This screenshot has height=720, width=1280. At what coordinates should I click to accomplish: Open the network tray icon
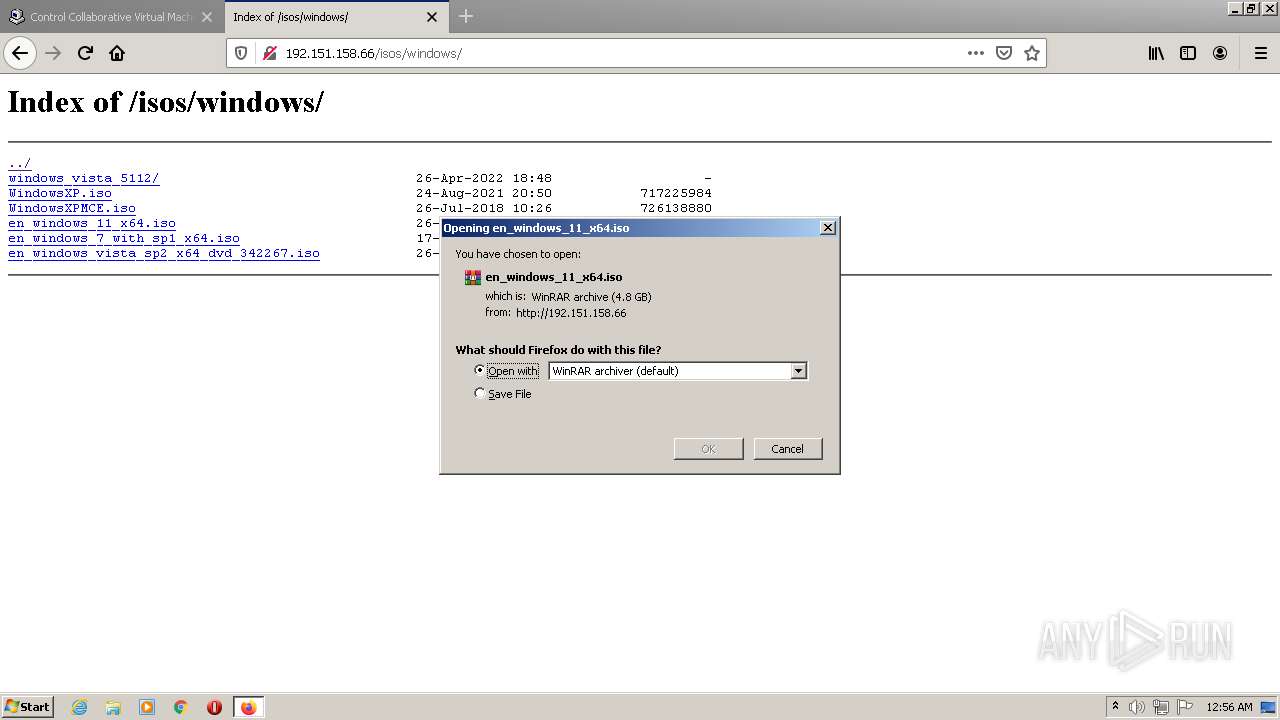[1161, 707]
